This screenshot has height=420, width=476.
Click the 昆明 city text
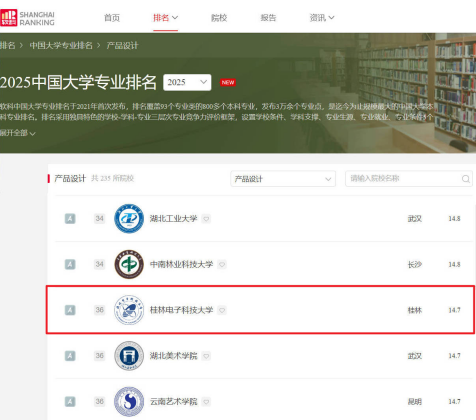click(x=415, y=401)
